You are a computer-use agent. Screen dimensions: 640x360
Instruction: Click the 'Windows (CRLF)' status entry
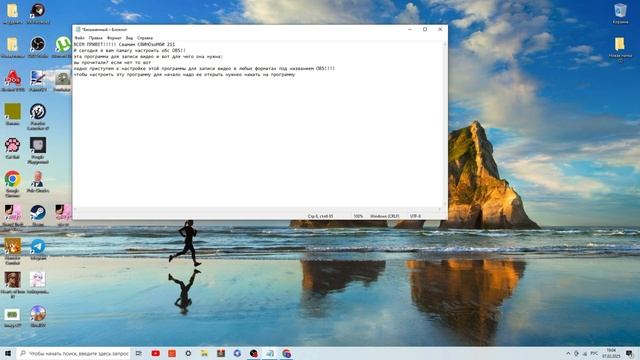coord(384,216)
